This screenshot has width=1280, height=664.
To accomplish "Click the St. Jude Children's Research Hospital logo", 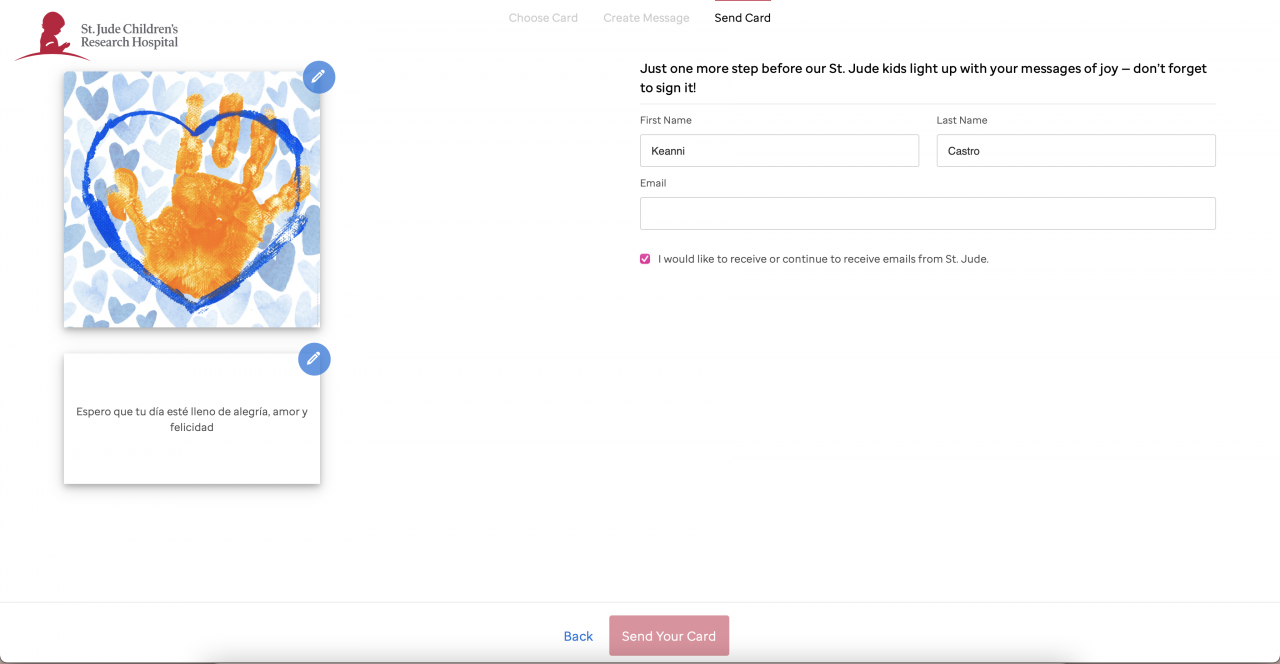I will coord(98,37).
